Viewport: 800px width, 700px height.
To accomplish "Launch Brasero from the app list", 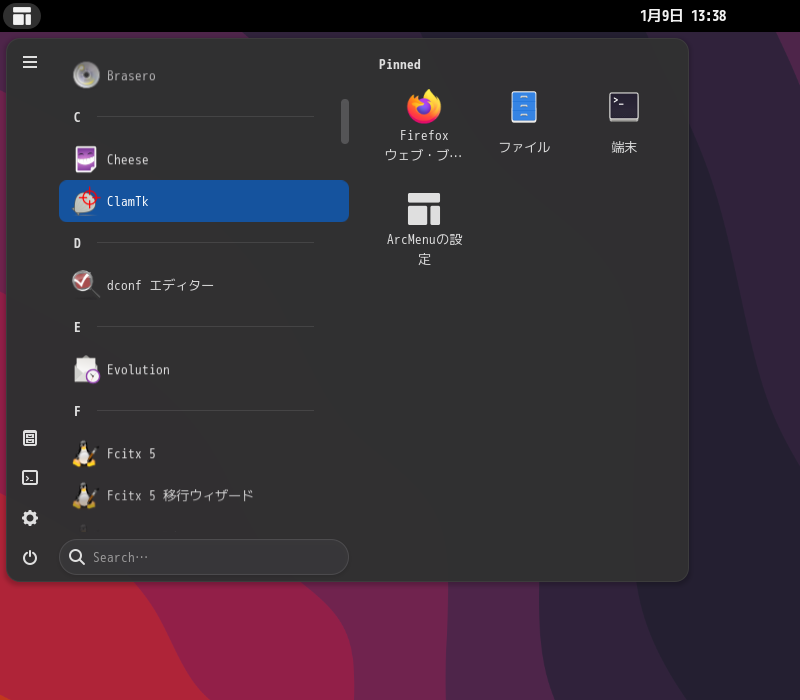I will click(x=204, y=76).
